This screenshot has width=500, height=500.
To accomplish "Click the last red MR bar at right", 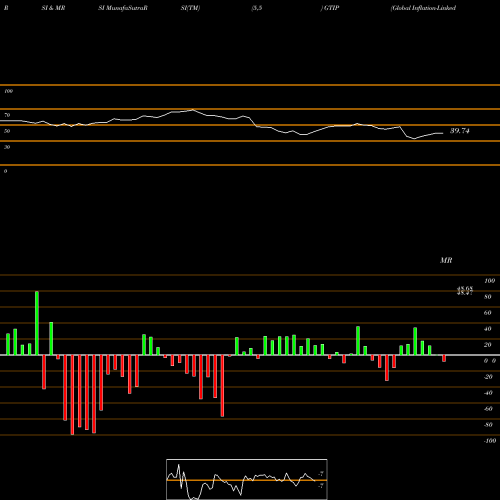I will (444, 358).
